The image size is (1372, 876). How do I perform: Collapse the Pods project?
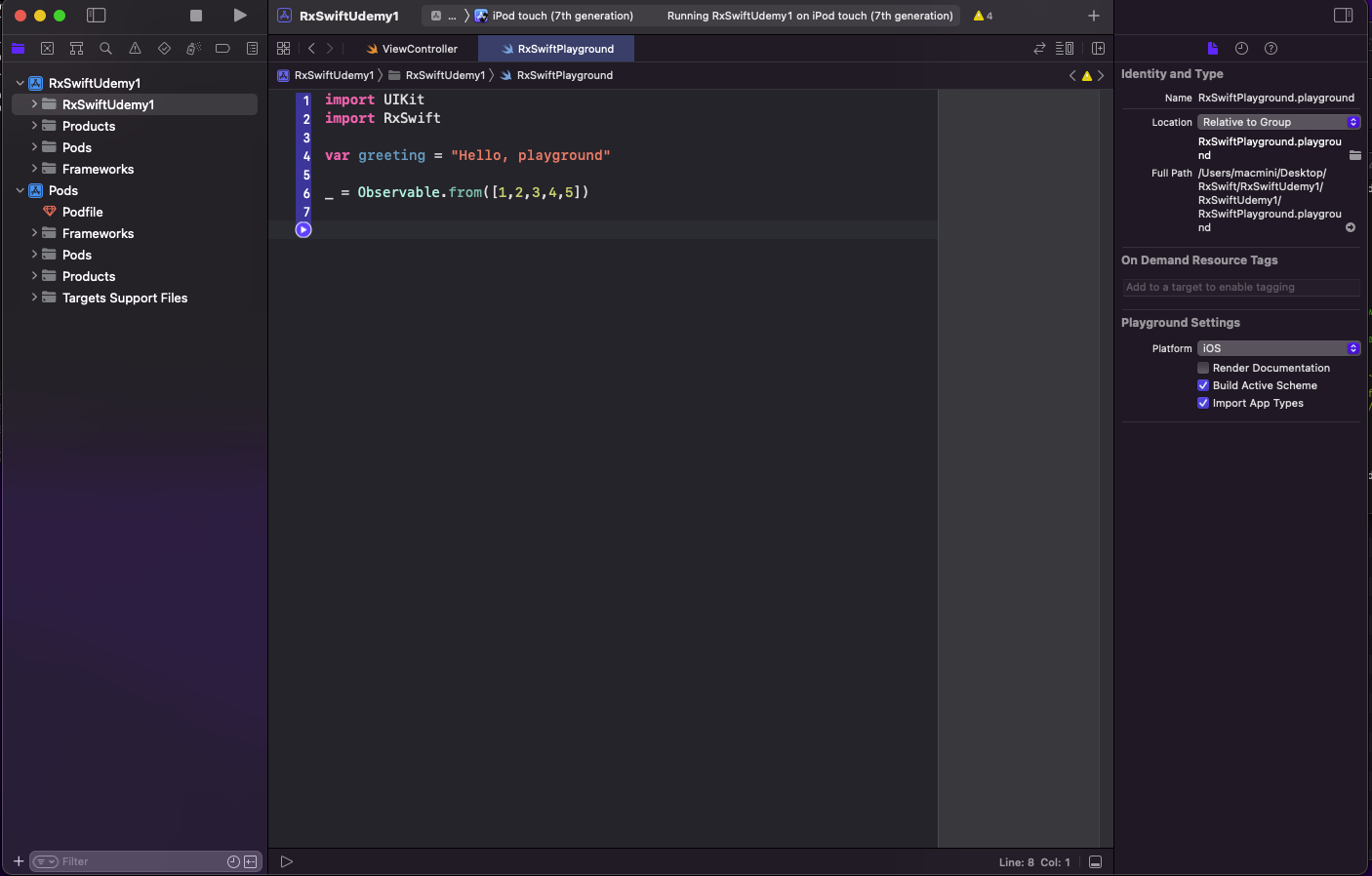20,190
